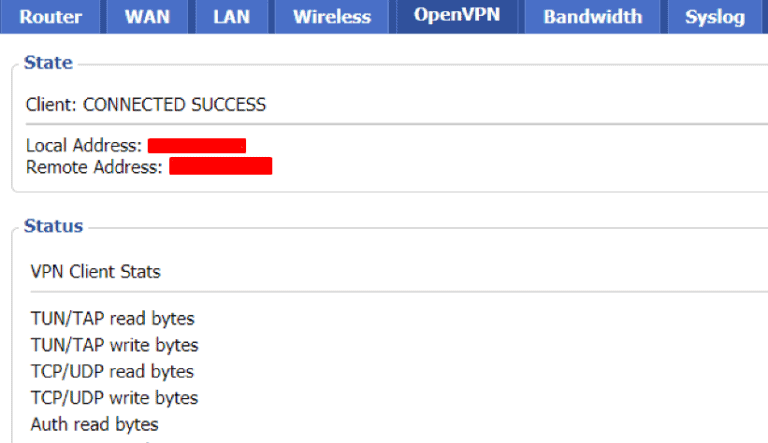Switch to the WAN tab

[147, 17]
